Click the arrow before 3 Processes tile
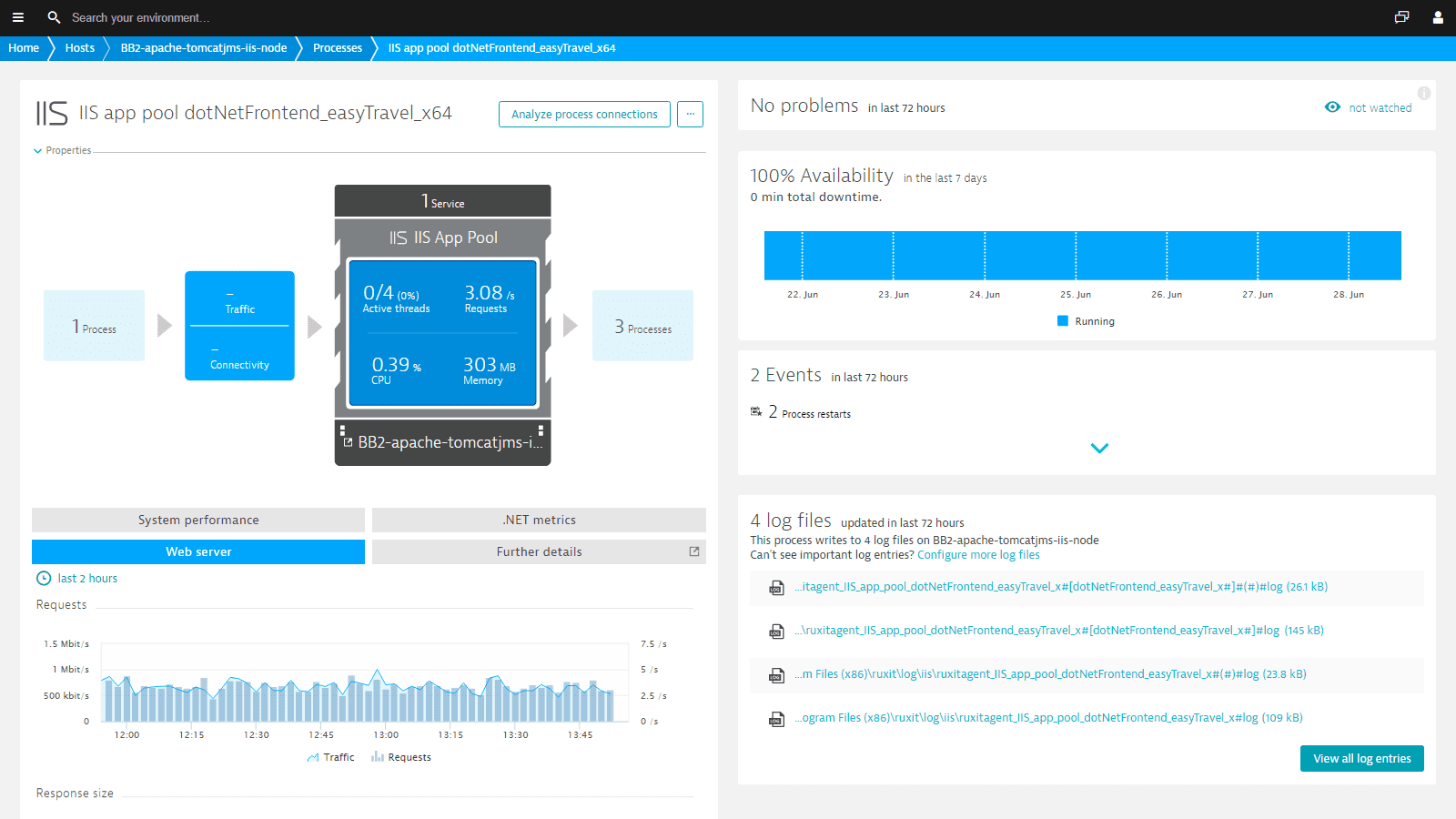 (x=571, y=325)
